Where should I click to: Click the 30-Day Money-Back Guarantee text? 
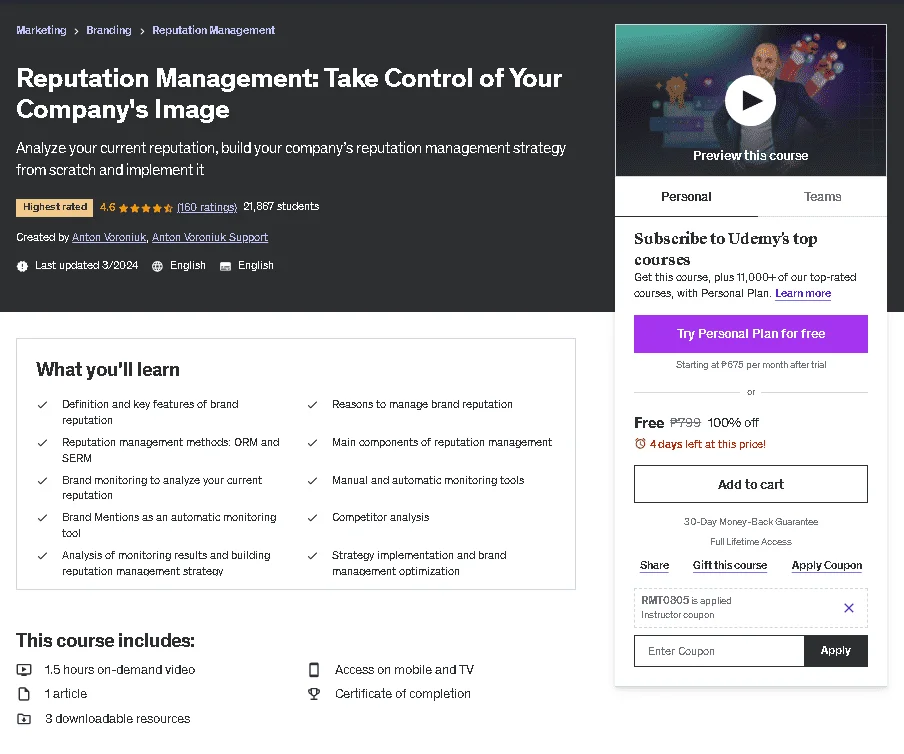click(751, 522)
